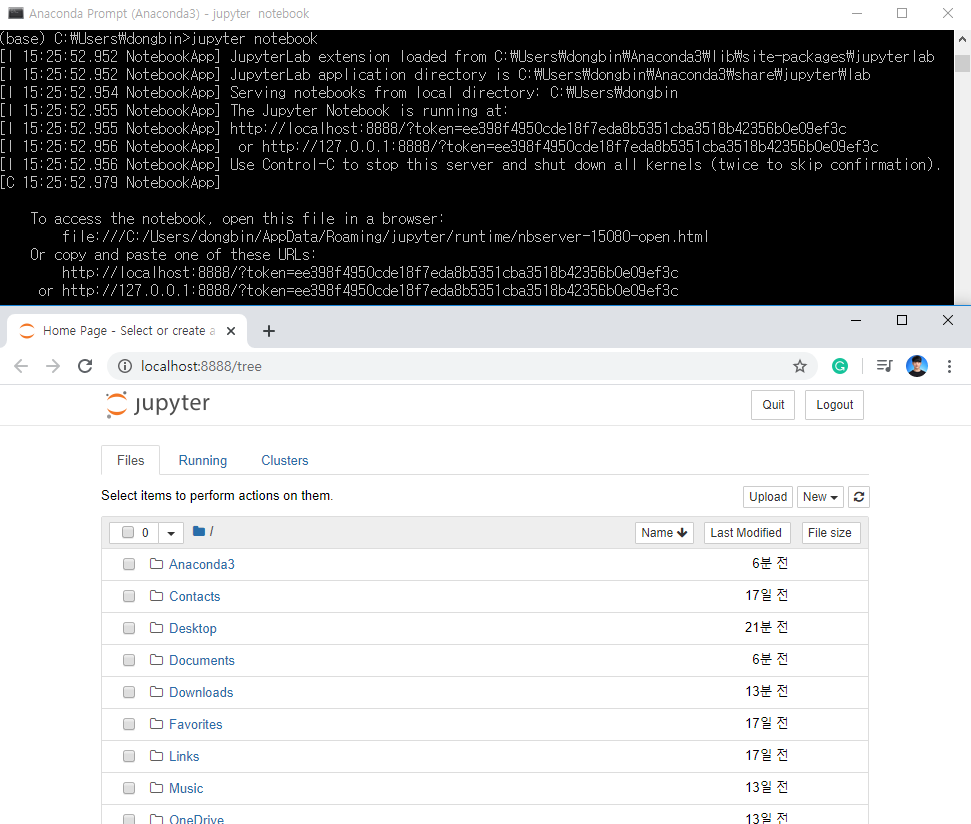971x824 pixels.
Task: Sort files by Name
Action: [x=664, y=532]
